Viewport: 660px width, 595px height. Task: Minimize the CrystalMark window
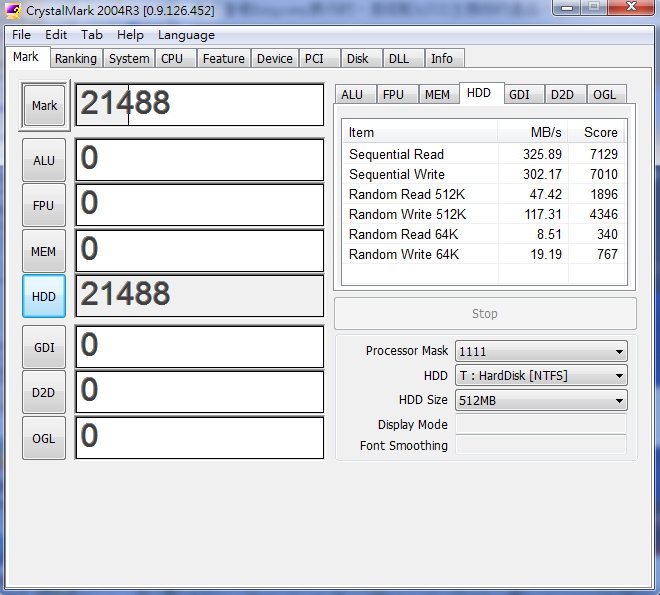click(x=567, y=8)
